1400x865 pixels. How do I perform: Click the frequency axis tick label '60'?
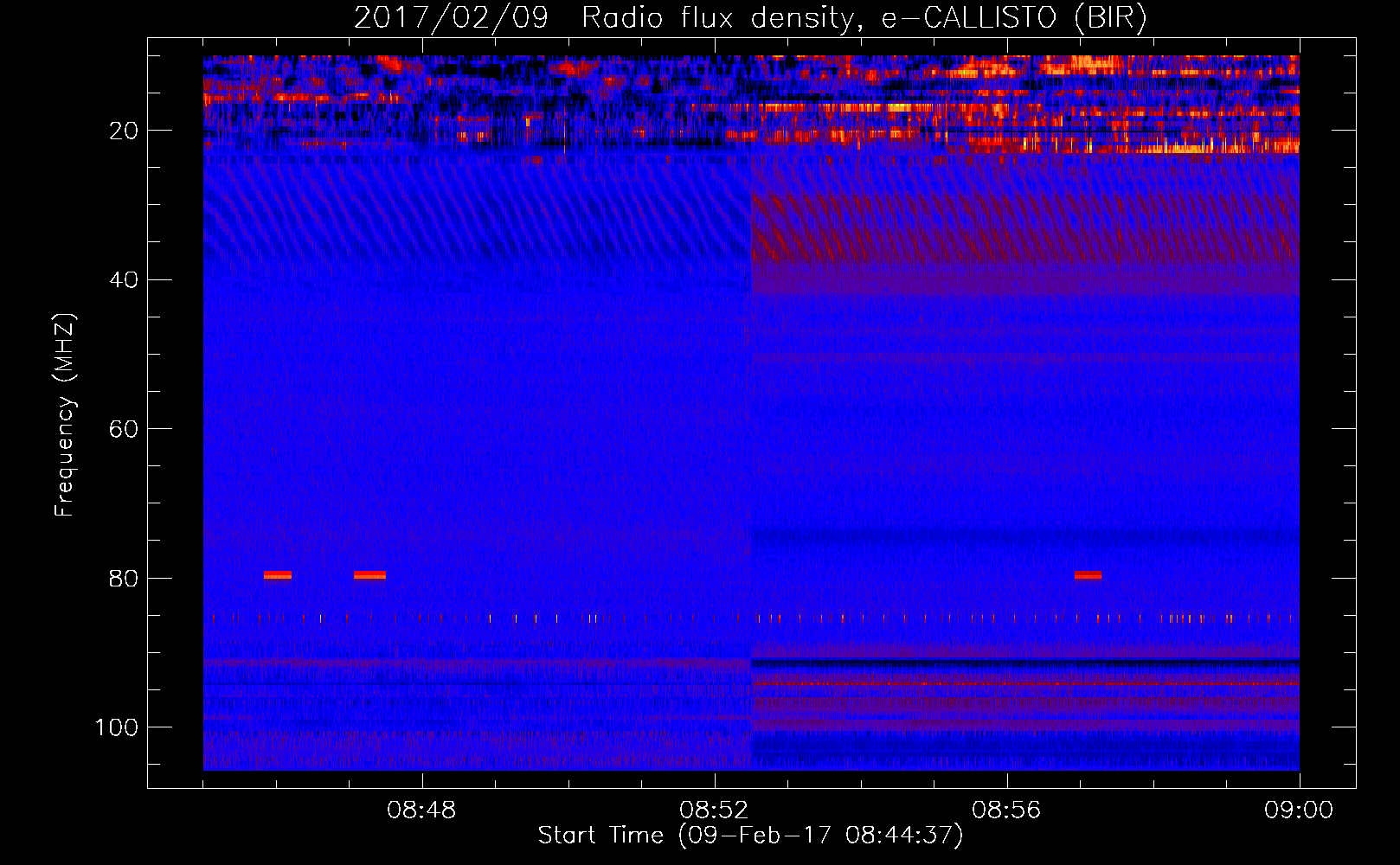coord(124,429)
